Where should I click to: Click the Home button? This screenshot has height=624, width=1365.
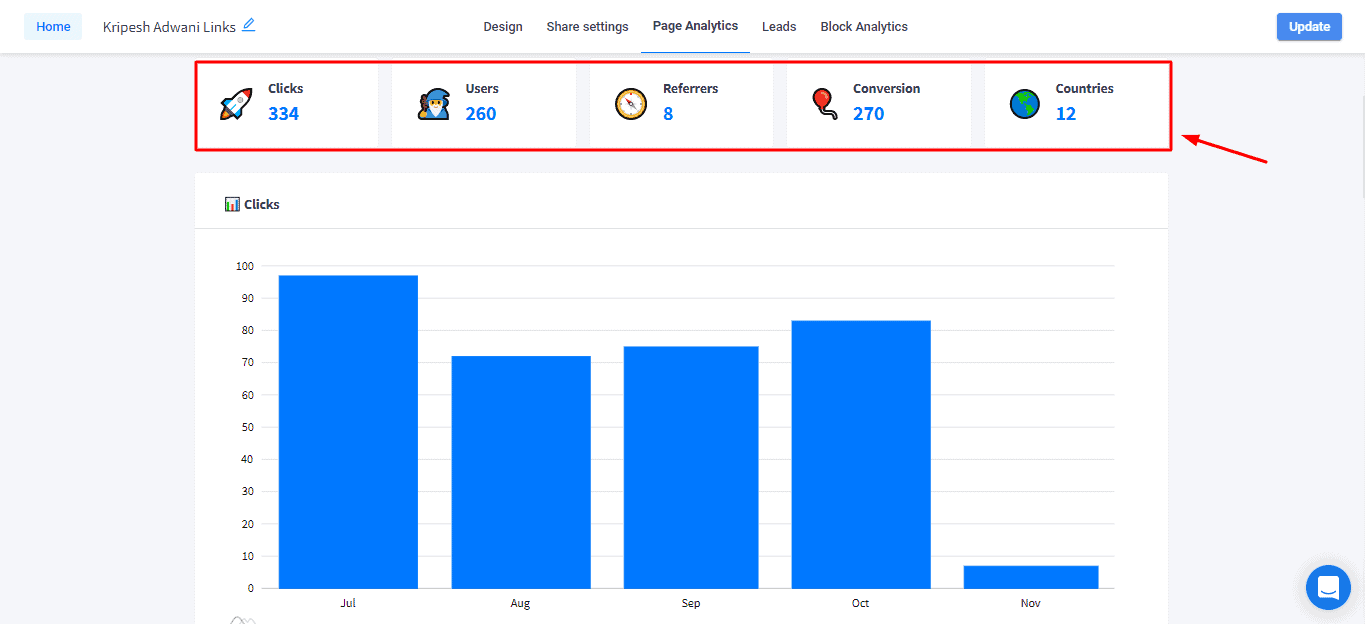tap(53, 27)
